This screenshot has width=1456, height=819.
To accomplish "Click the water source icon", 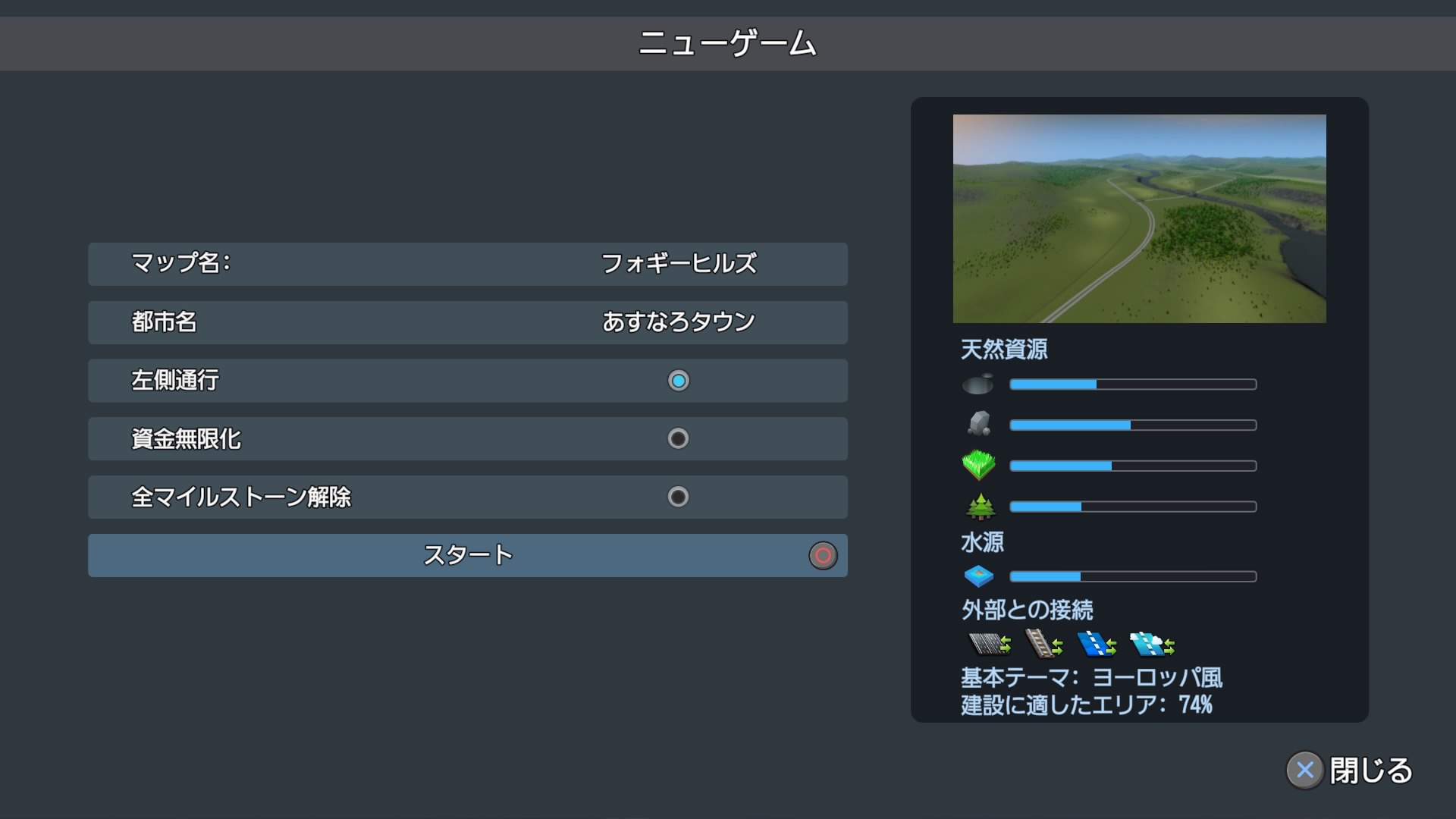I will coord(978,576).
